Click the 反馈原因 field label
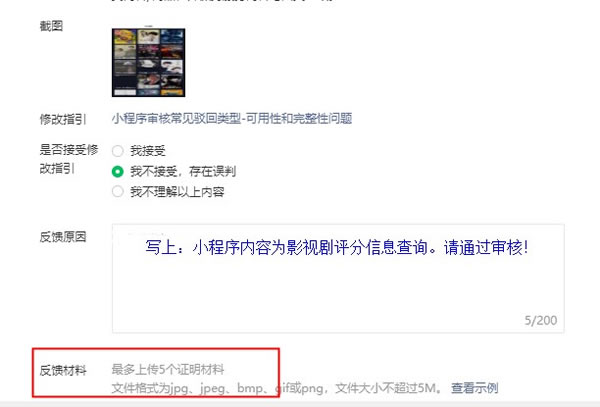The image size is (600, 407). pyautogui.click(x=63, y=237)
